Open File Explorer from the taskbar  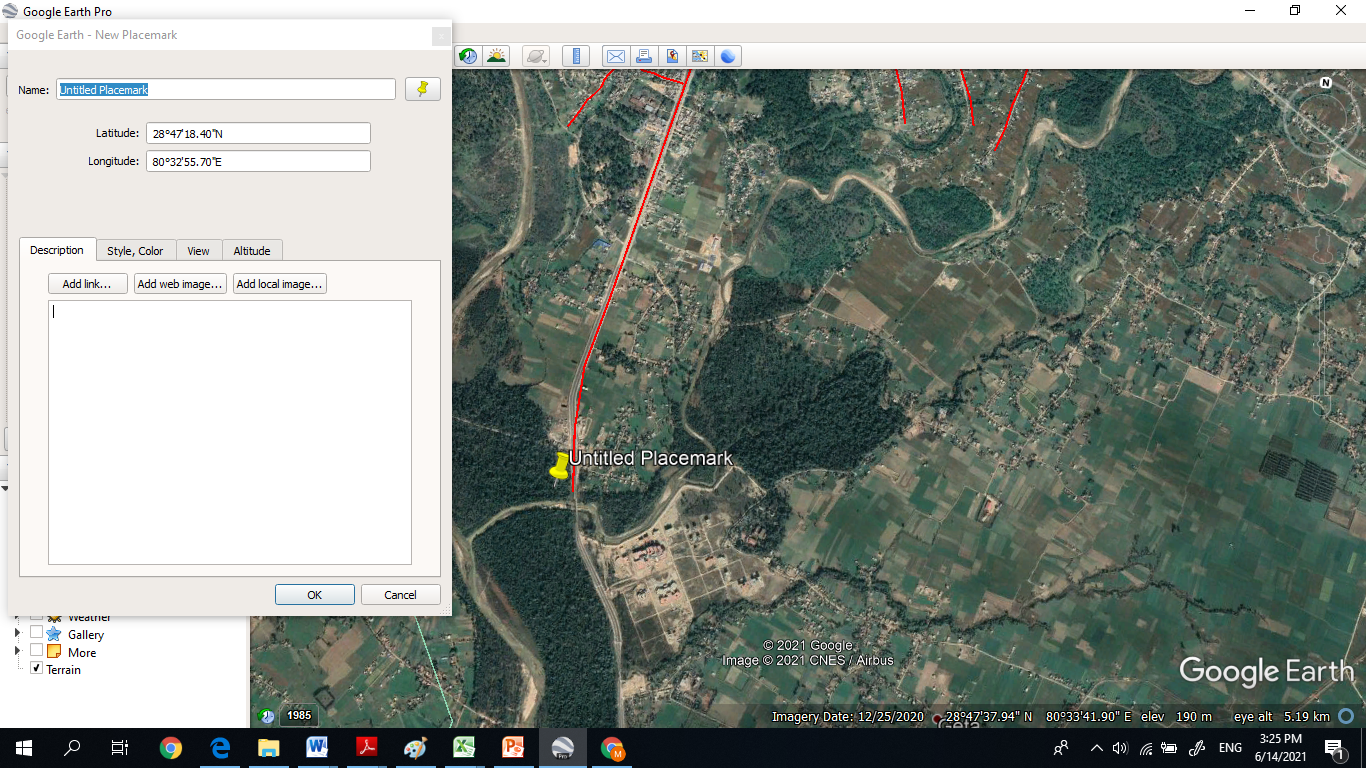coord(268,748)
